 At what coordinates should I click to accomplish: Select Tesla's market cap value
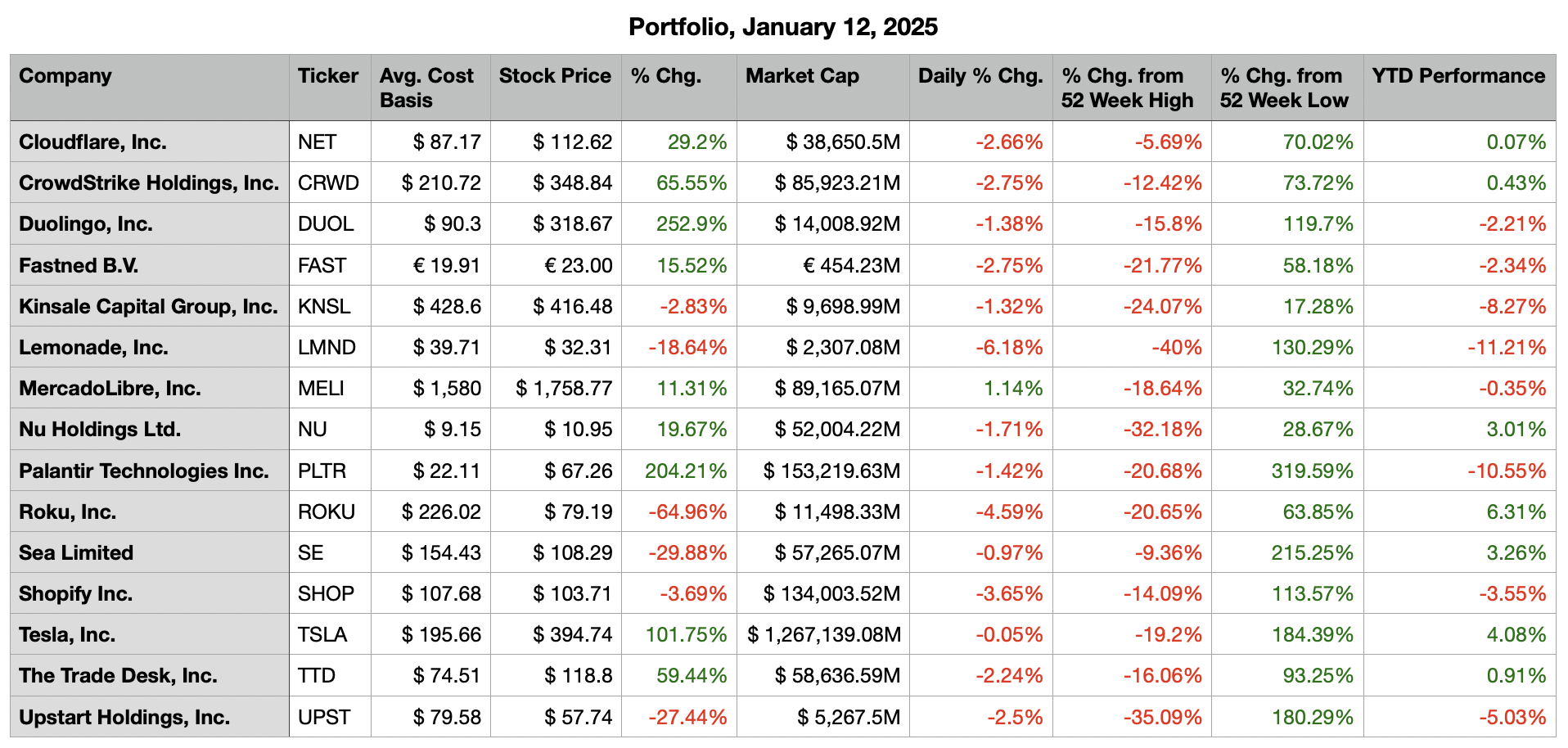tap(824, 635)
